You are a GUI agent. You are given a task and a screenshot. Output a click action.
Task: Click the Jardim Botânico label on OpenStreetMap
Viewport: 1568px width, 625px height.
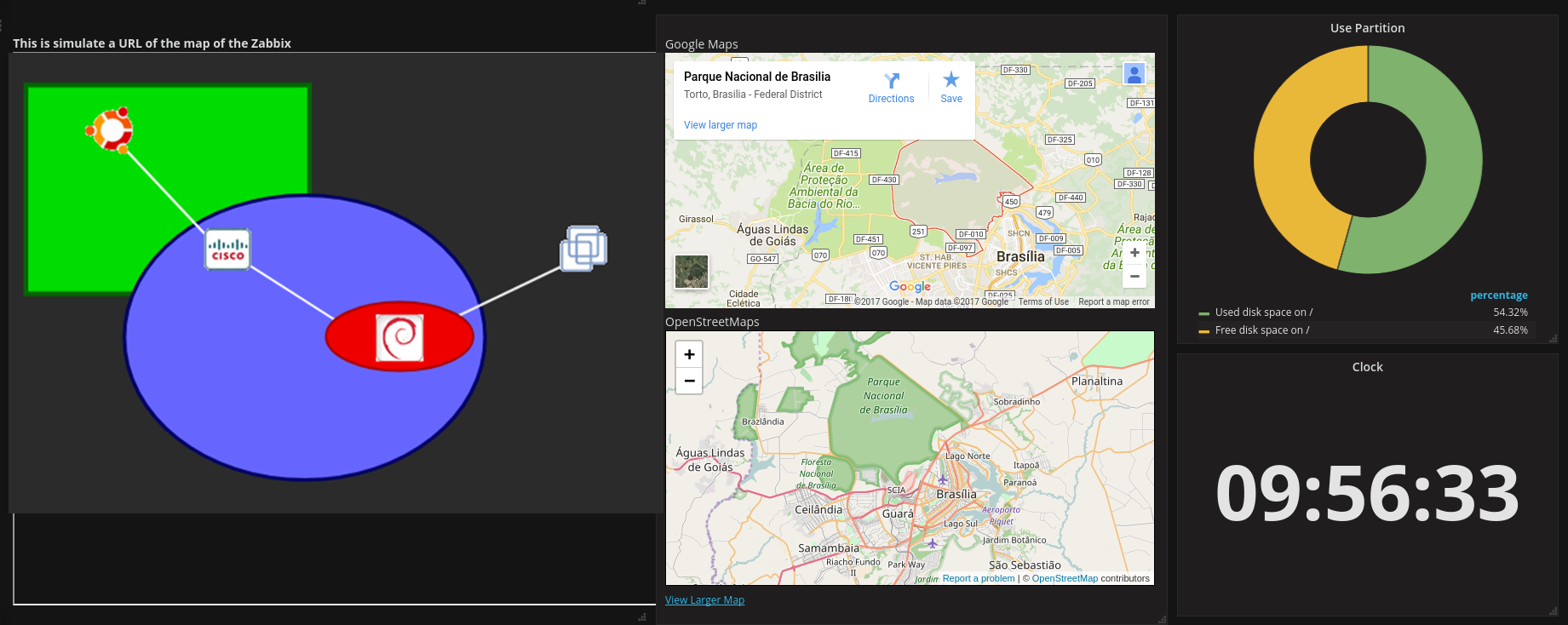pos(1014,540)
